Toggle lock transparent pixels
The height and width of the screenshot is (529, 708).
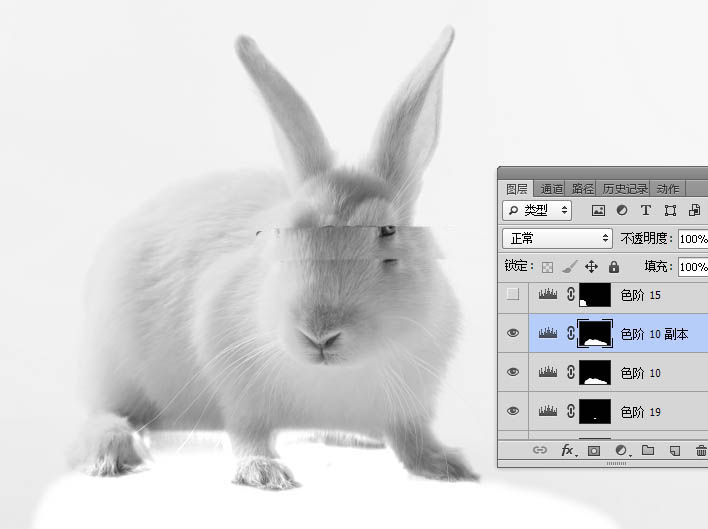click(x=547, y=267)
